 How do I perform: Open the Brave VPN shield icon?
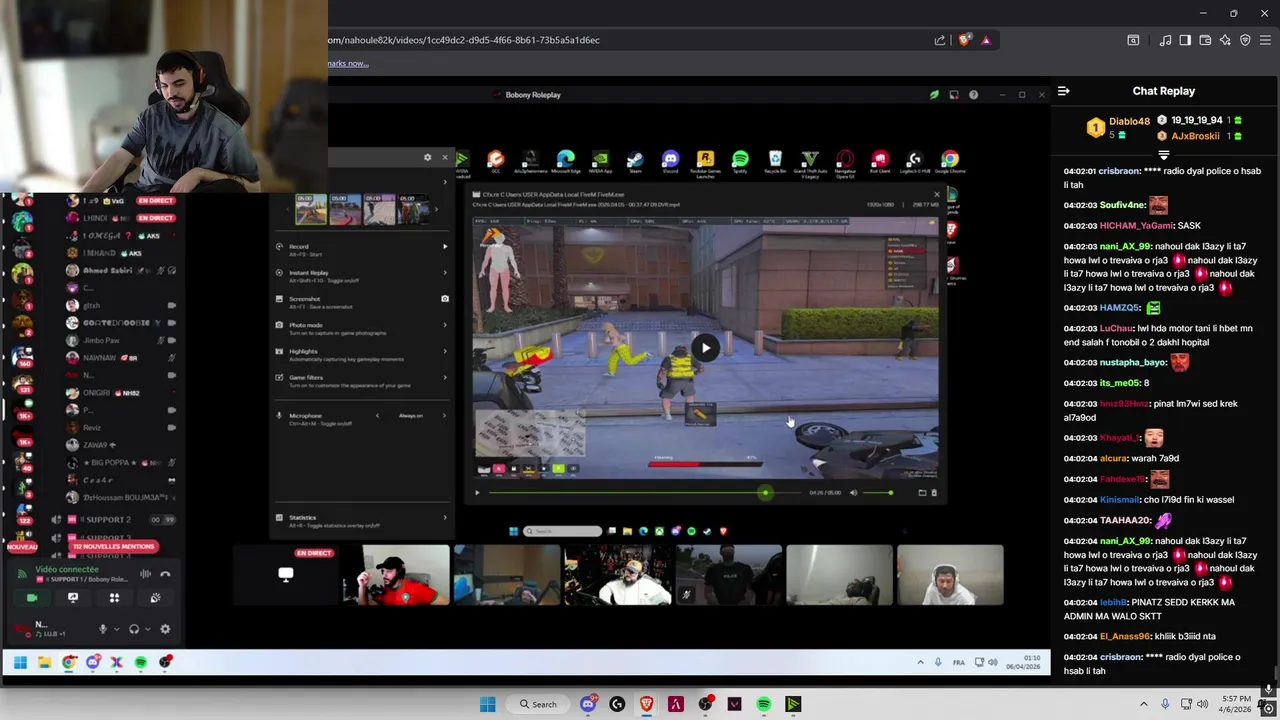coord(1245,40)
